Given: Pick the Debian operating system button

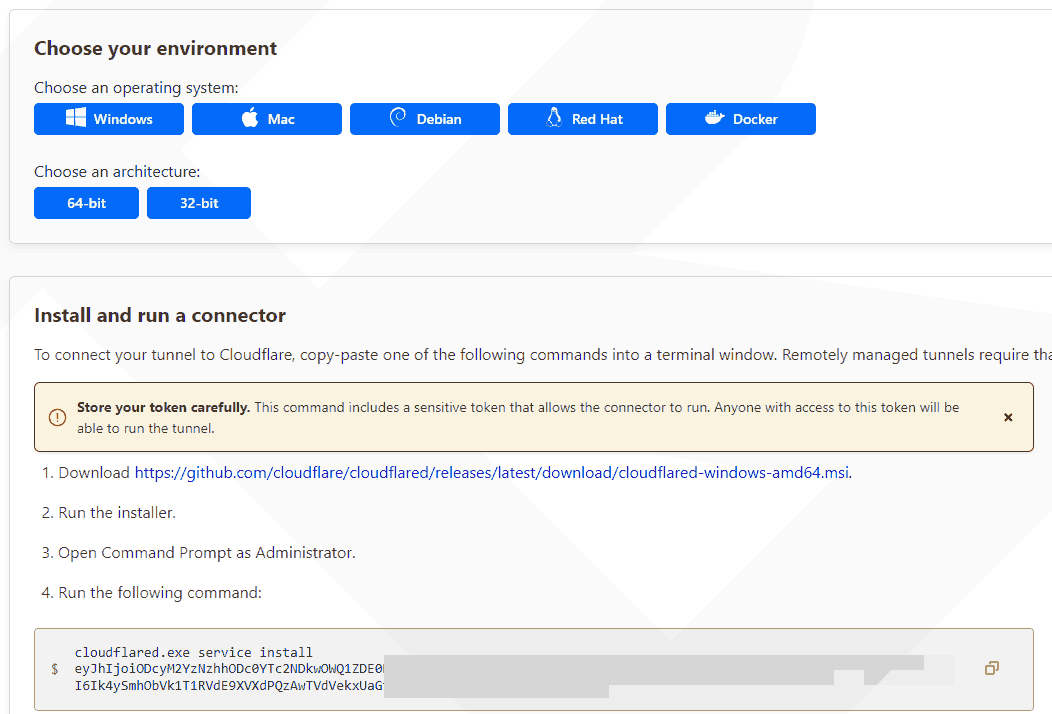Looking at the screenshot, I should (425, 119).
